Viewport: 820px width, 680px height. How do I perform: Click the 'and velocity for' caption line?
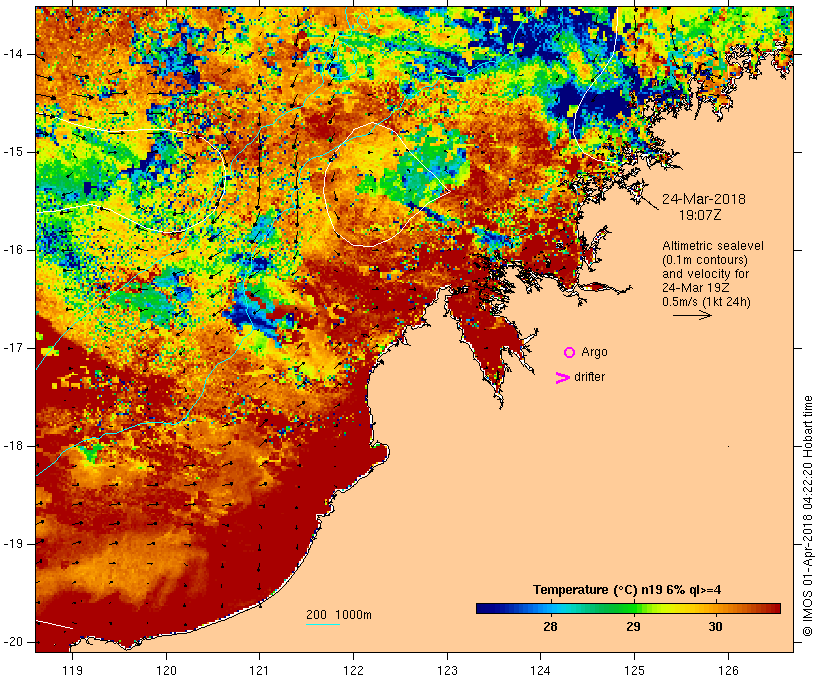(705, 274)
